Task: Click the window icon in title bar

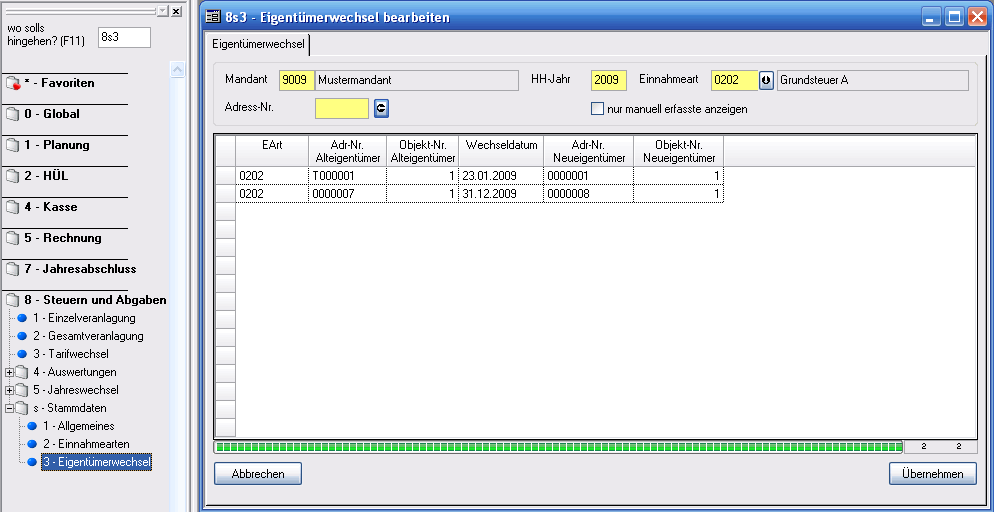Action: [x=213, y=17]
